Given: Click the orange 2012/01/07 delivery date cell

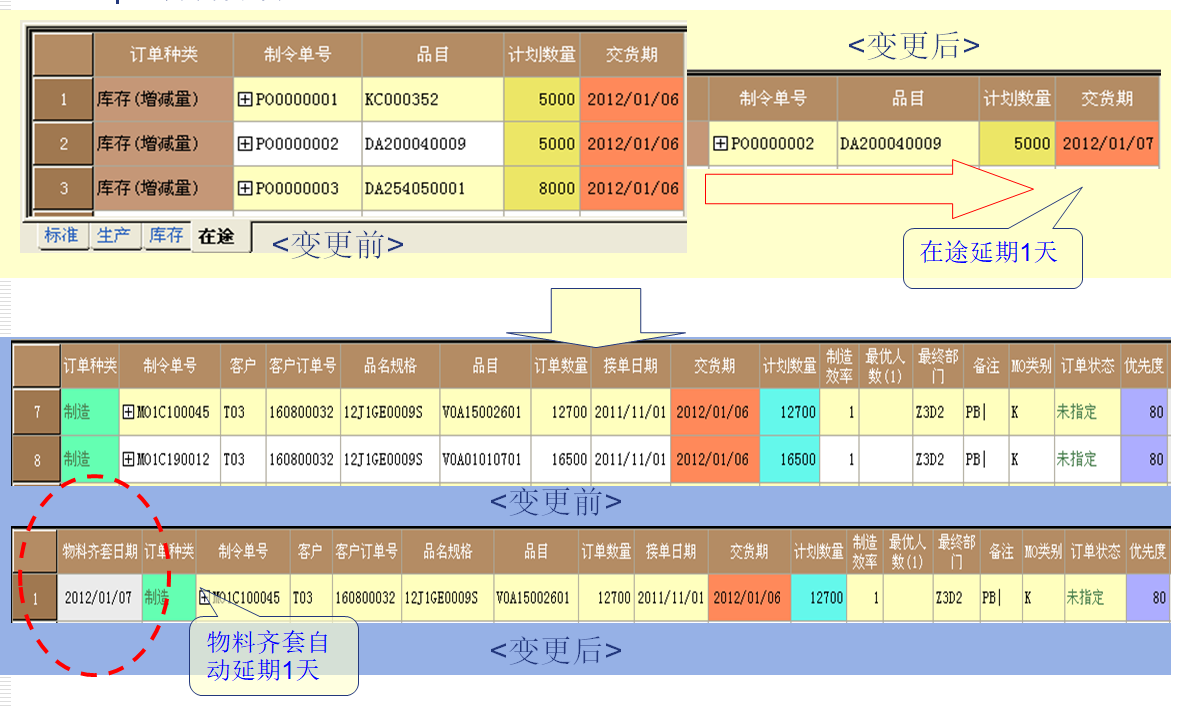Looking at the screenshot, I should click(1107, 143).
